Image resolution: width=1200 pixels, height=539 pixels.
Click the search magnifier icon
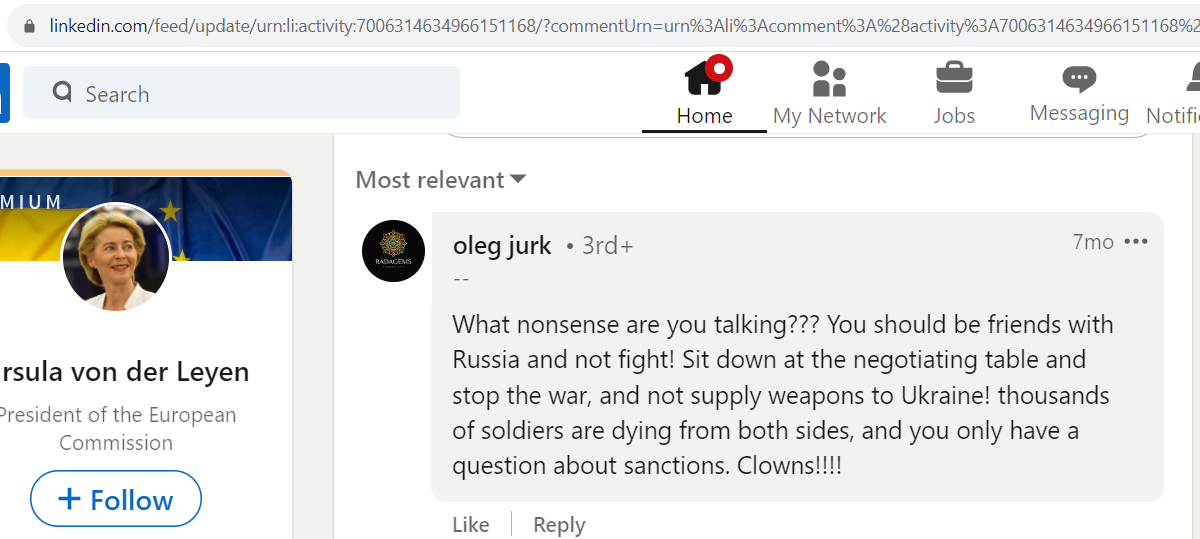coord(62,92)
